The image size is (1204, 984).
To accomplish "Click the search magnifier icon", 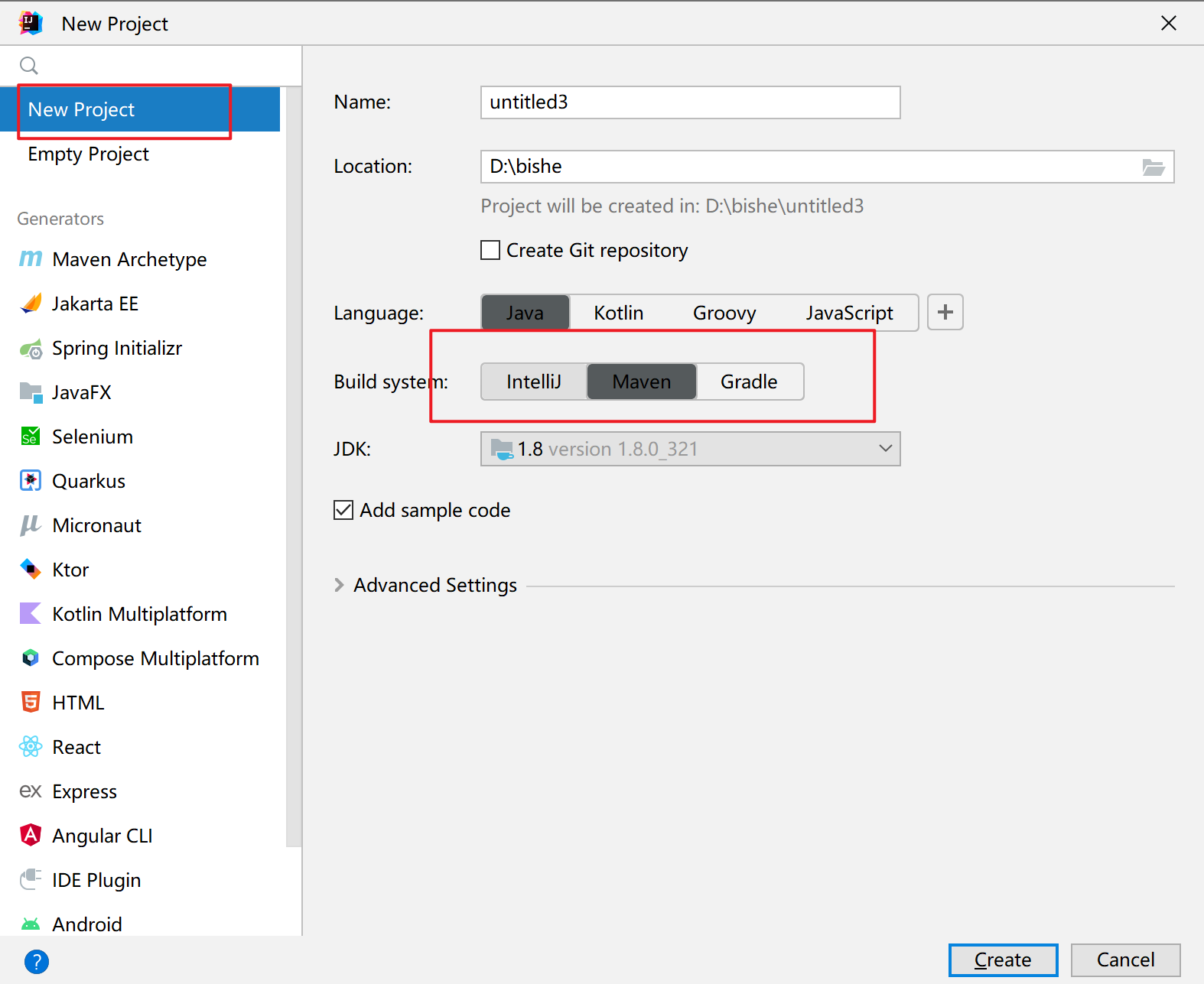I will click(x=29, y=66).
